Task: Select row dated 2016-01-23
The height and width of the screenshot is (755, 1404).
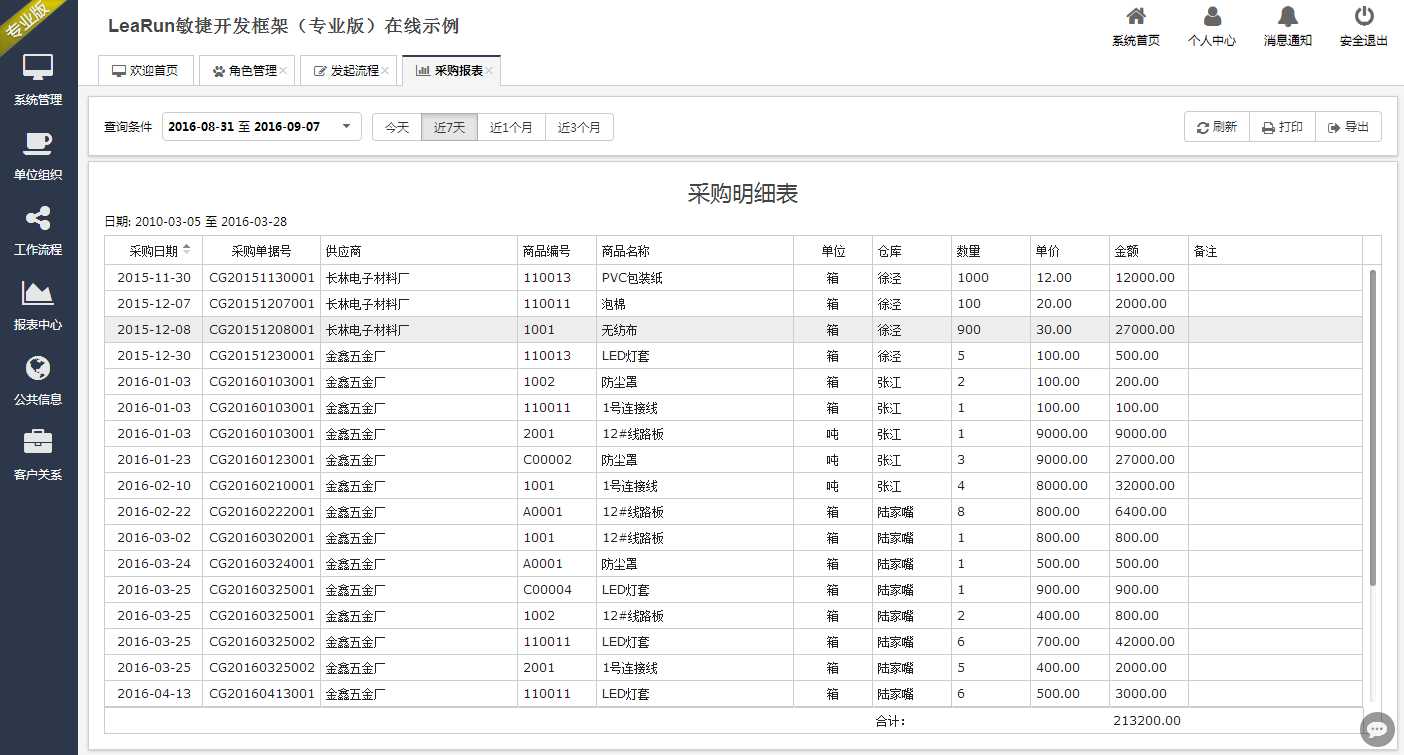Action: click(733, 460)
